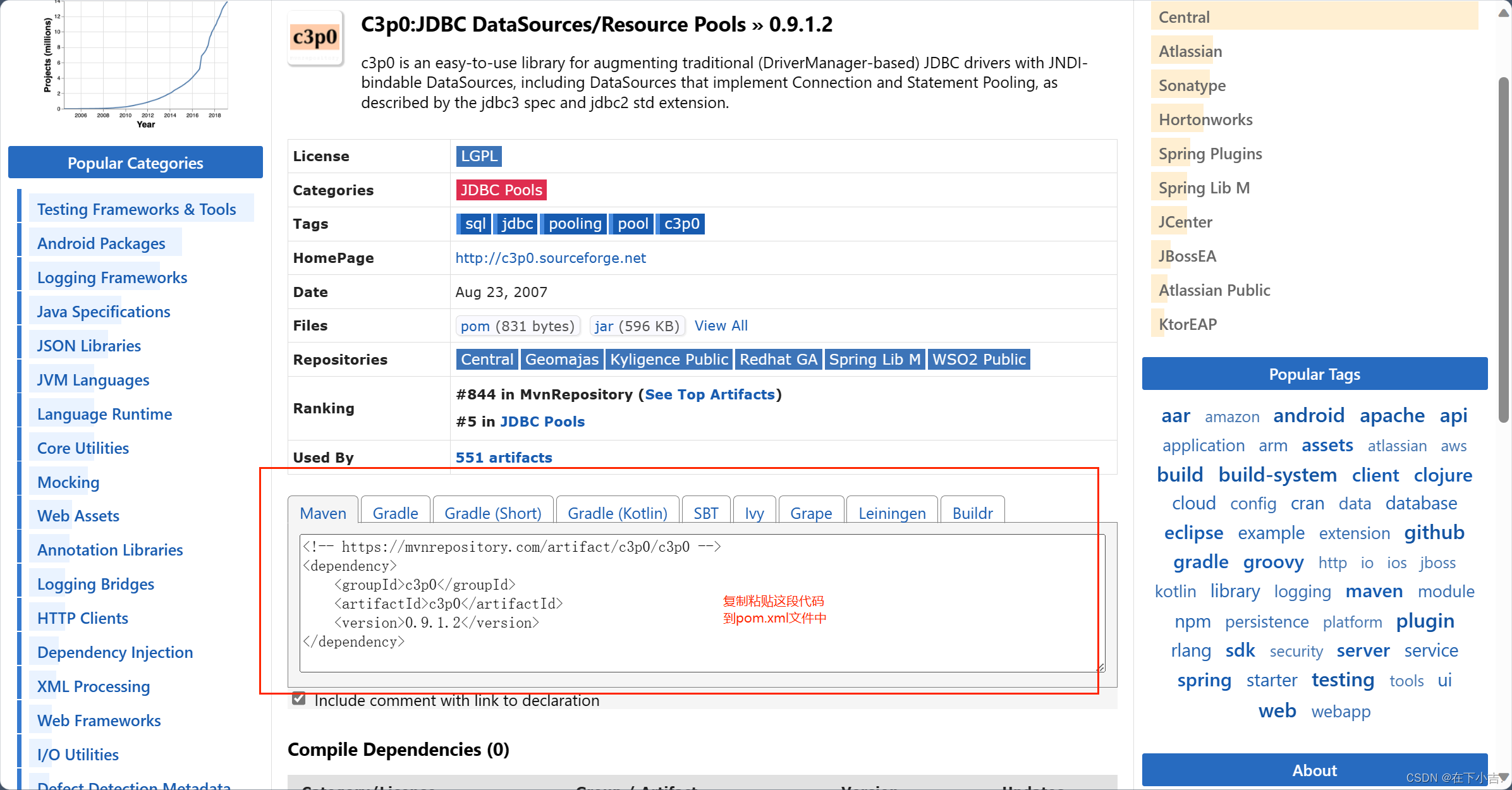The height and width of the screenshot is (790, 1512).
Task: Select the Ivy tab
Action: [x=754, y=513]
